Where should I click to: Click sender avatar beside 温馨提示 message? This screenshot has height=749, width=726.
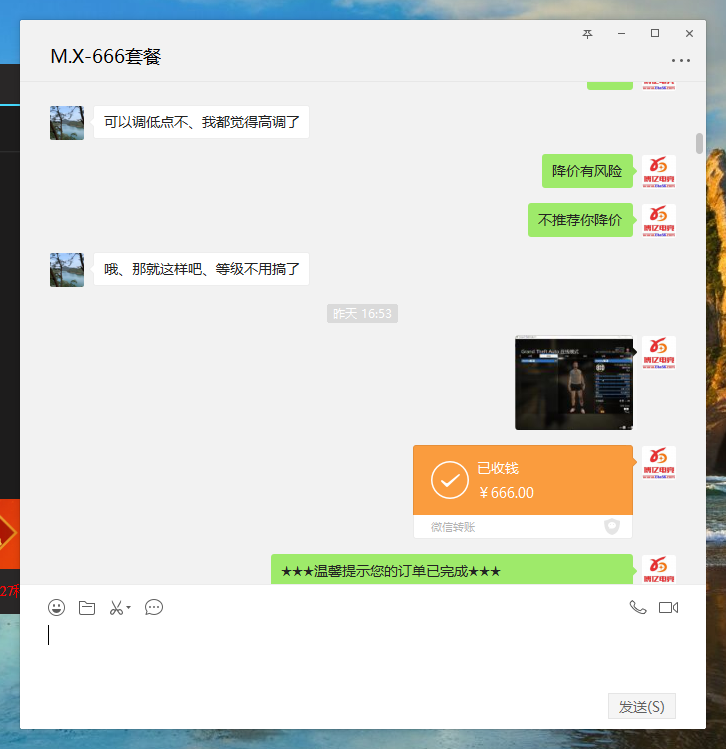659,569
